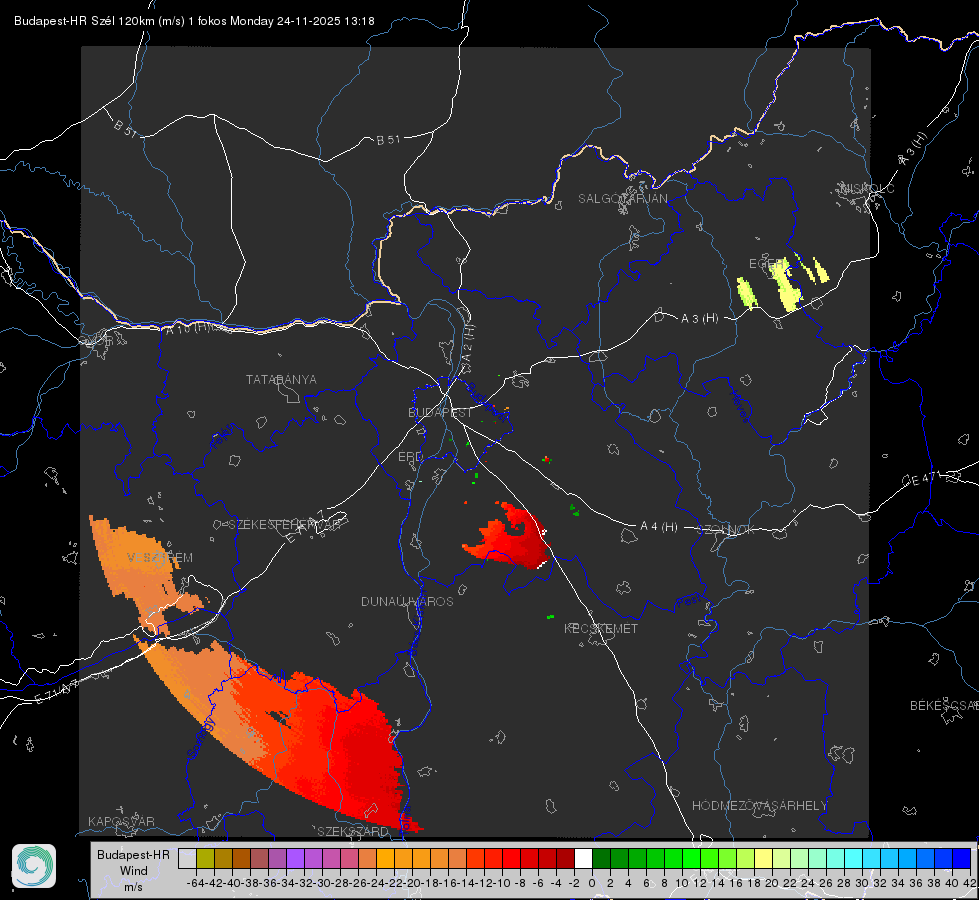Click the DUNAUJVAROS city label
The width and height of the screenshot is (979, 900).
407,601
